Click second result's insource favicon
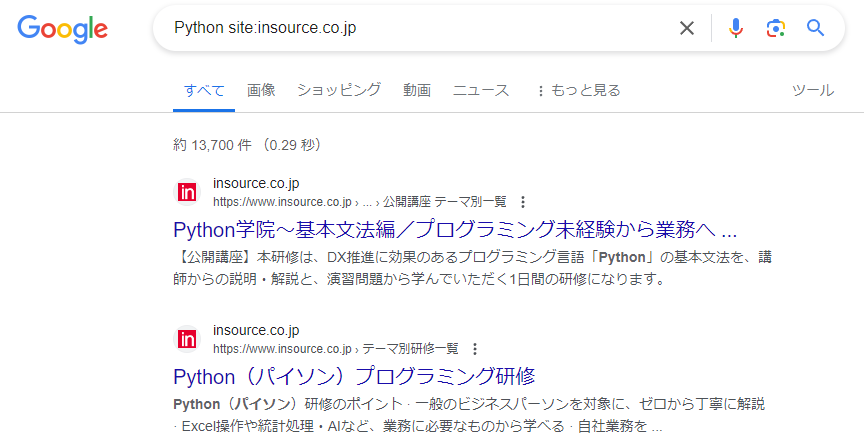Viewport: 864px width, 444px height. 187,339
